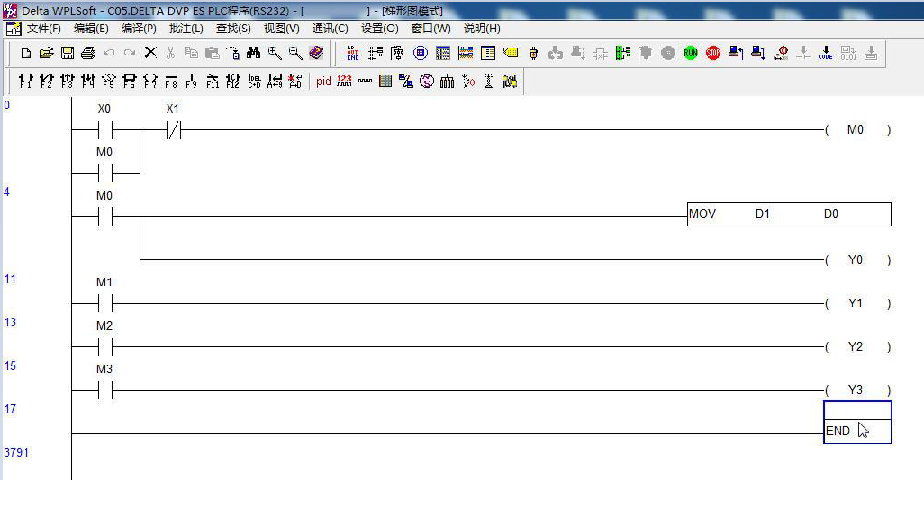Image resolution: width=924 pixels, height=508 pixels.
Task: Open the 说明(H) help menu
Action: 482,28
